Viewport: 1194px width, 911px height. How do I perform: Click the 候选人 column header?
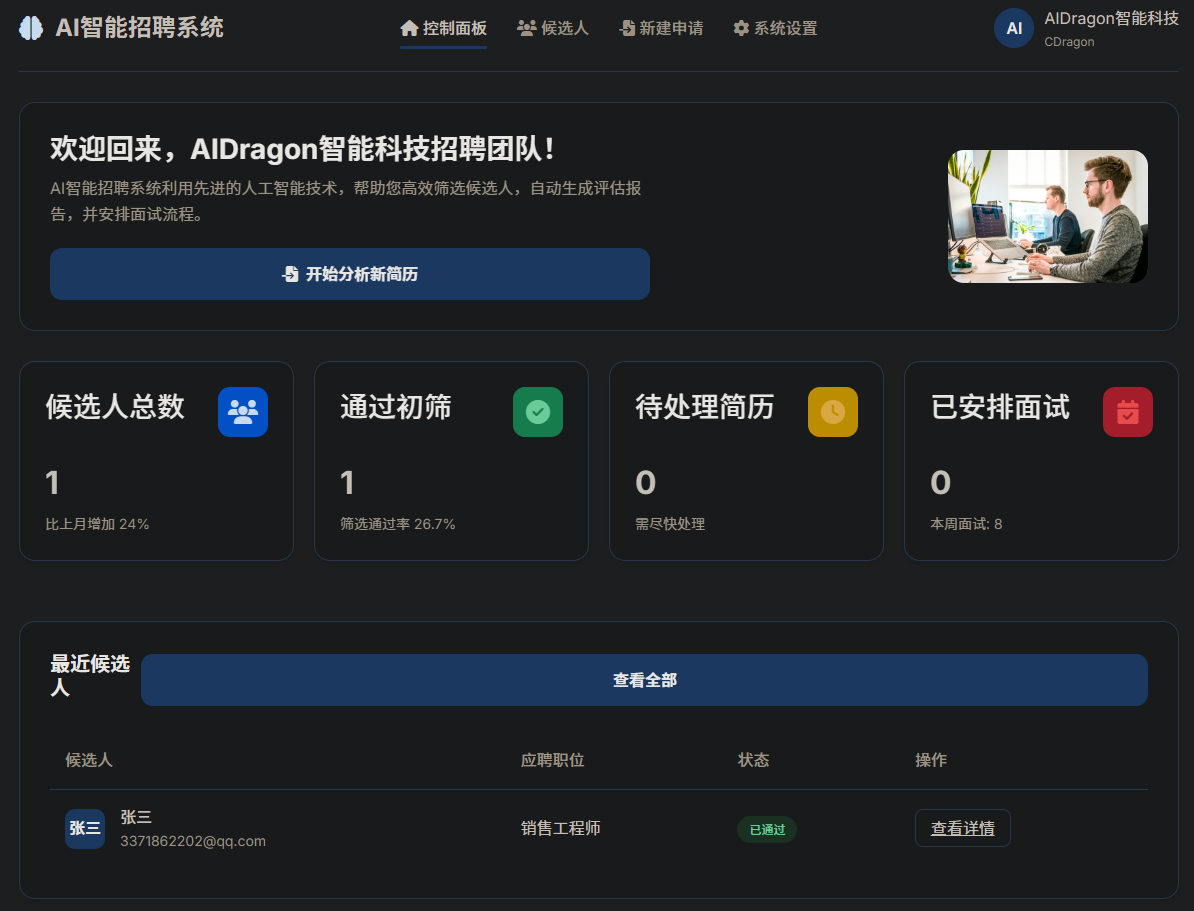(x=89, y=760)
